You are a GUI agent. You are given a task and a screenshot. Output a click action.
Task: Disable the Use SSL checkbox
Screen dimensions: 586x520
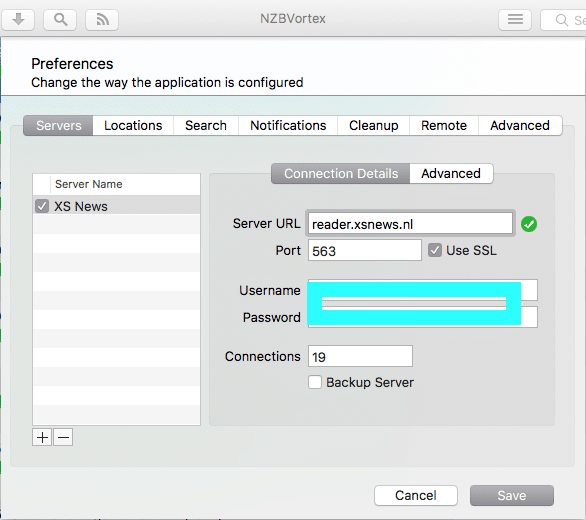435,250
